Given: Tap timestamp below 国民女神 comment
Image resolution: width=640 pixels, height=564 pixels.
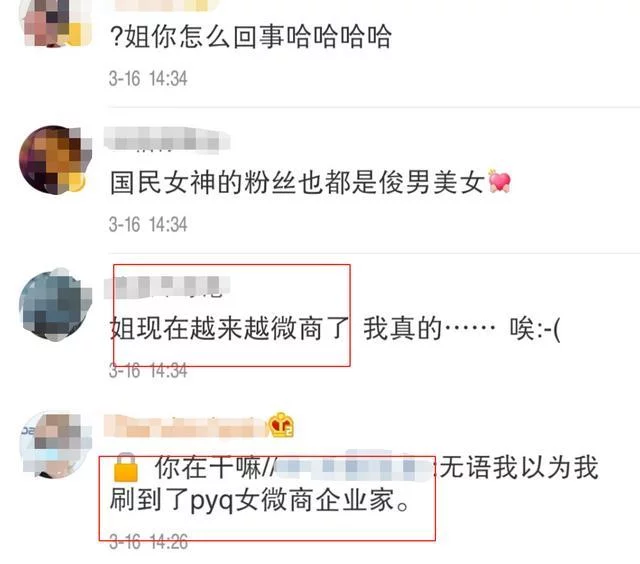Looking at the screenshot, I should (x=148, y=224).
